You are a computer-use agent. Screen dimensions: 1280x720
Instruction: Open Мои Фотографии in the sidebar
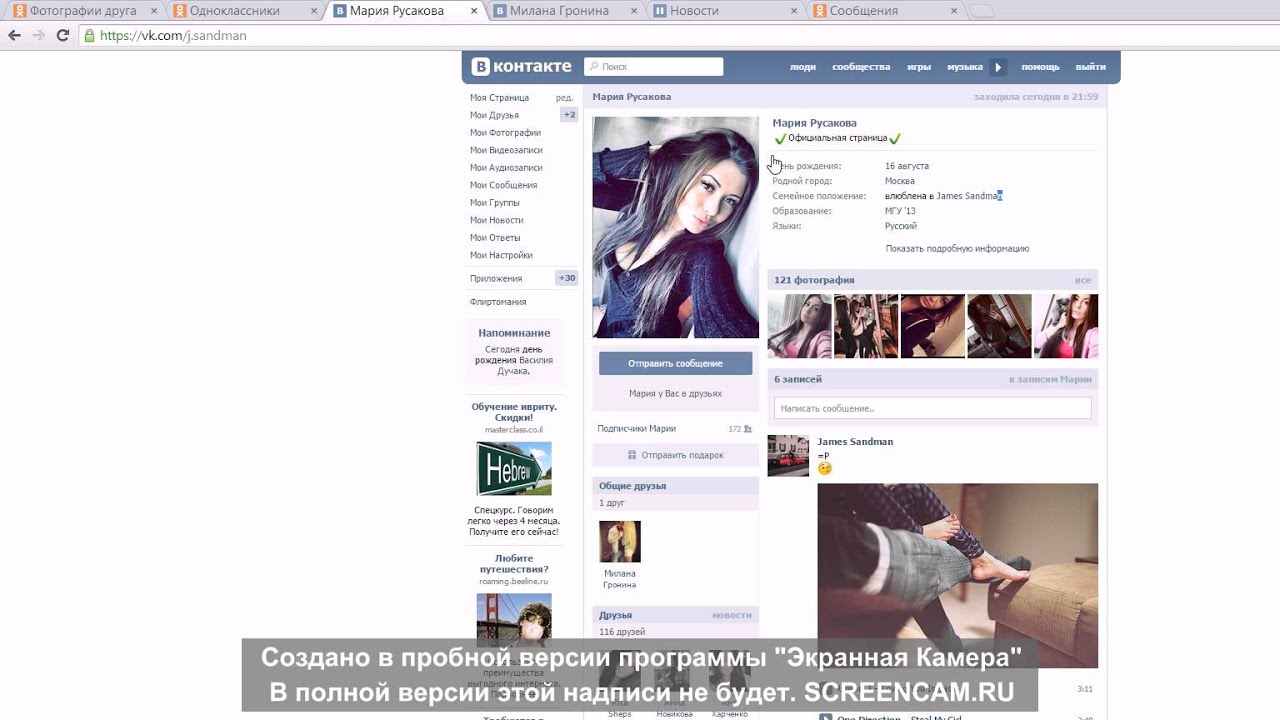point(505,133)
